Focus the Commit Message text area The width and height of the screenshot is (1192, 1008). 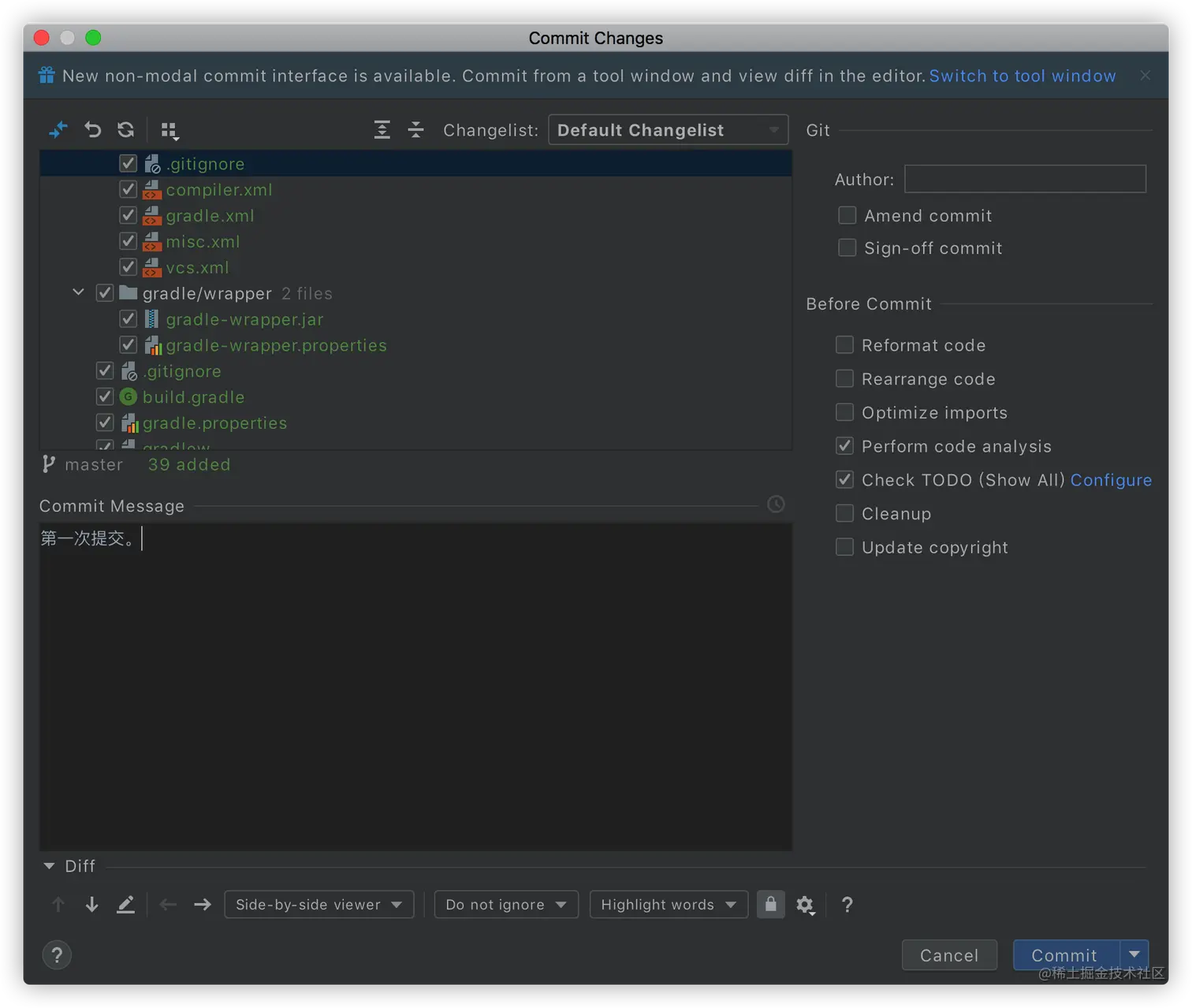[415, 686]
